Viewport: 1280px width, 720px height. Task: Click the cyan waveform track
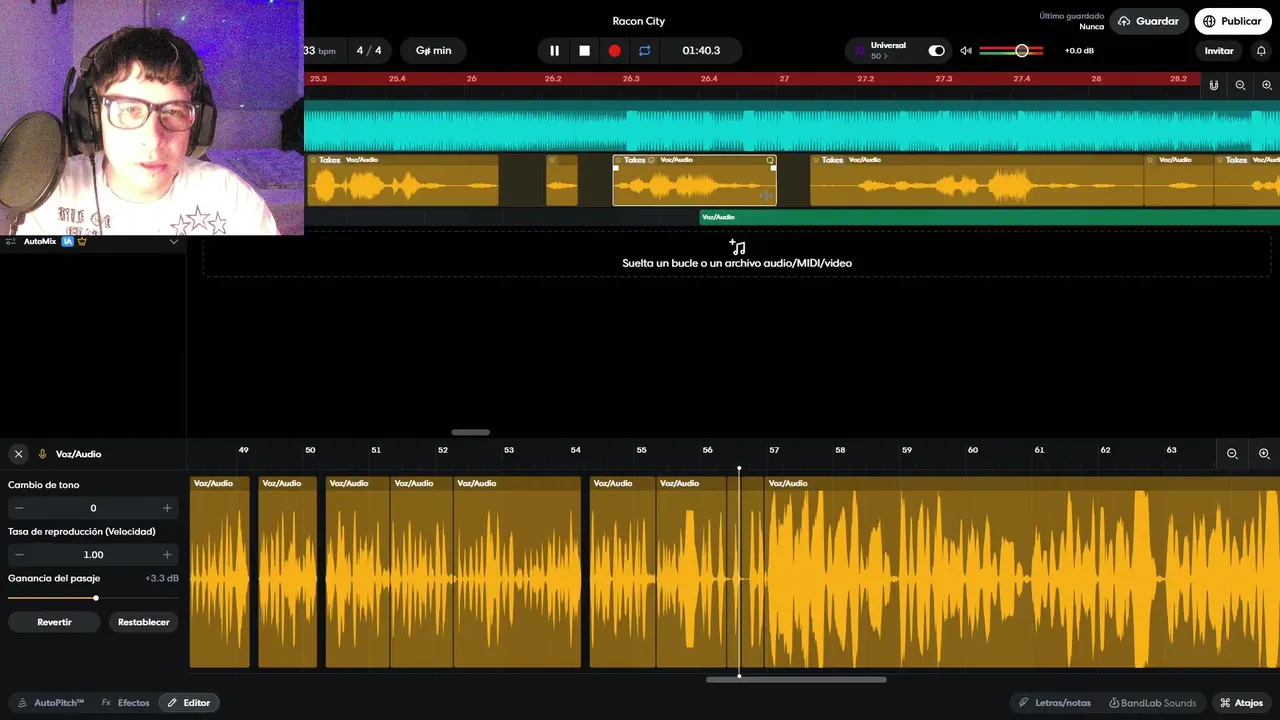click(792, 125)
